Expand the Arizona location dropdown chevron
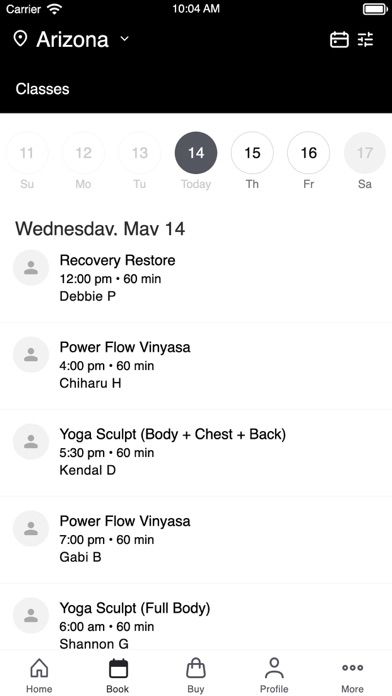The height and width of the screenshot is (696, 392). (x=125, y=39)
